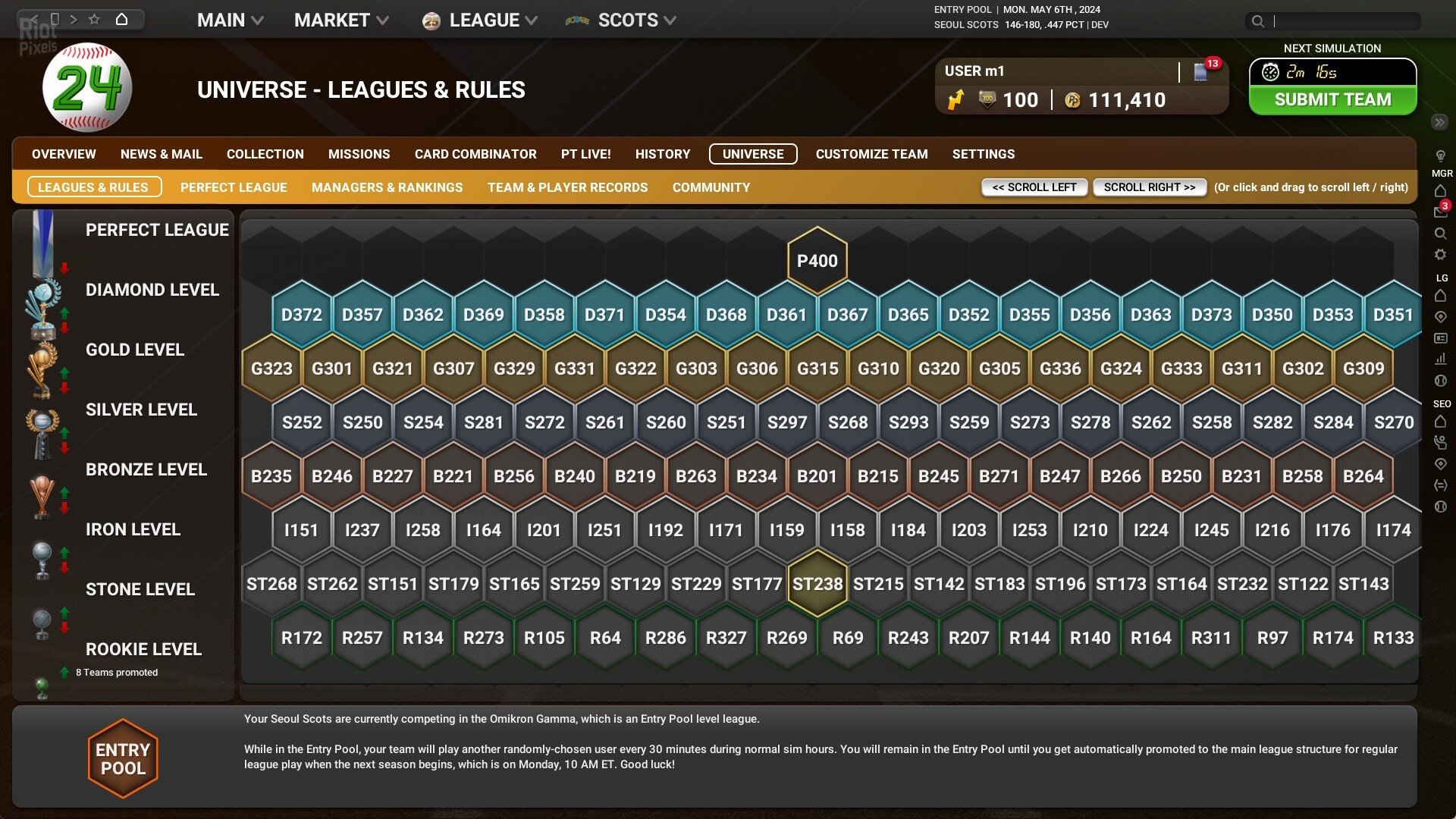Click inside the search input field top right
The width and height of the screenshot is (1456, 819).
1350,21
